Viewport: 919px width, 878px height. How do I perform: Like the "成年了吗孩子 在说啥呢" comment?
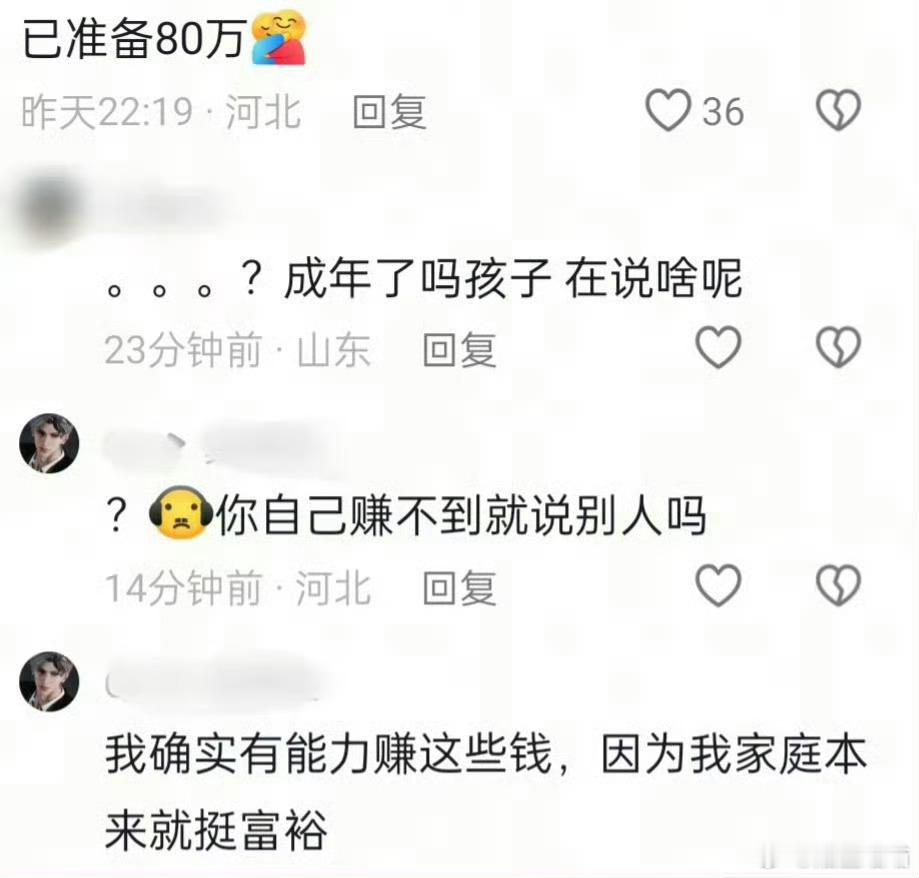point(718,348)
